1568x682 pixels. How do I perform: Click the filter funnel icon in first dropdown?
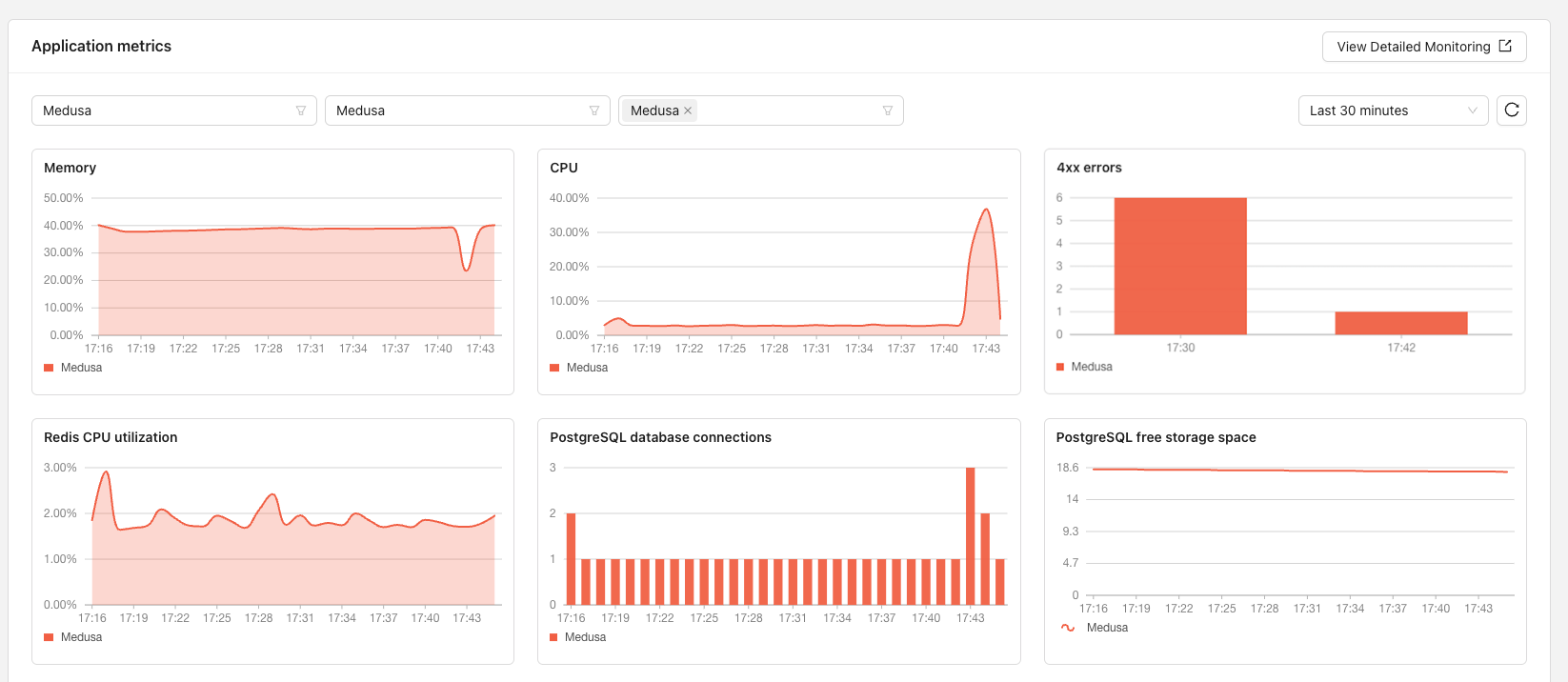pos(301,110)
